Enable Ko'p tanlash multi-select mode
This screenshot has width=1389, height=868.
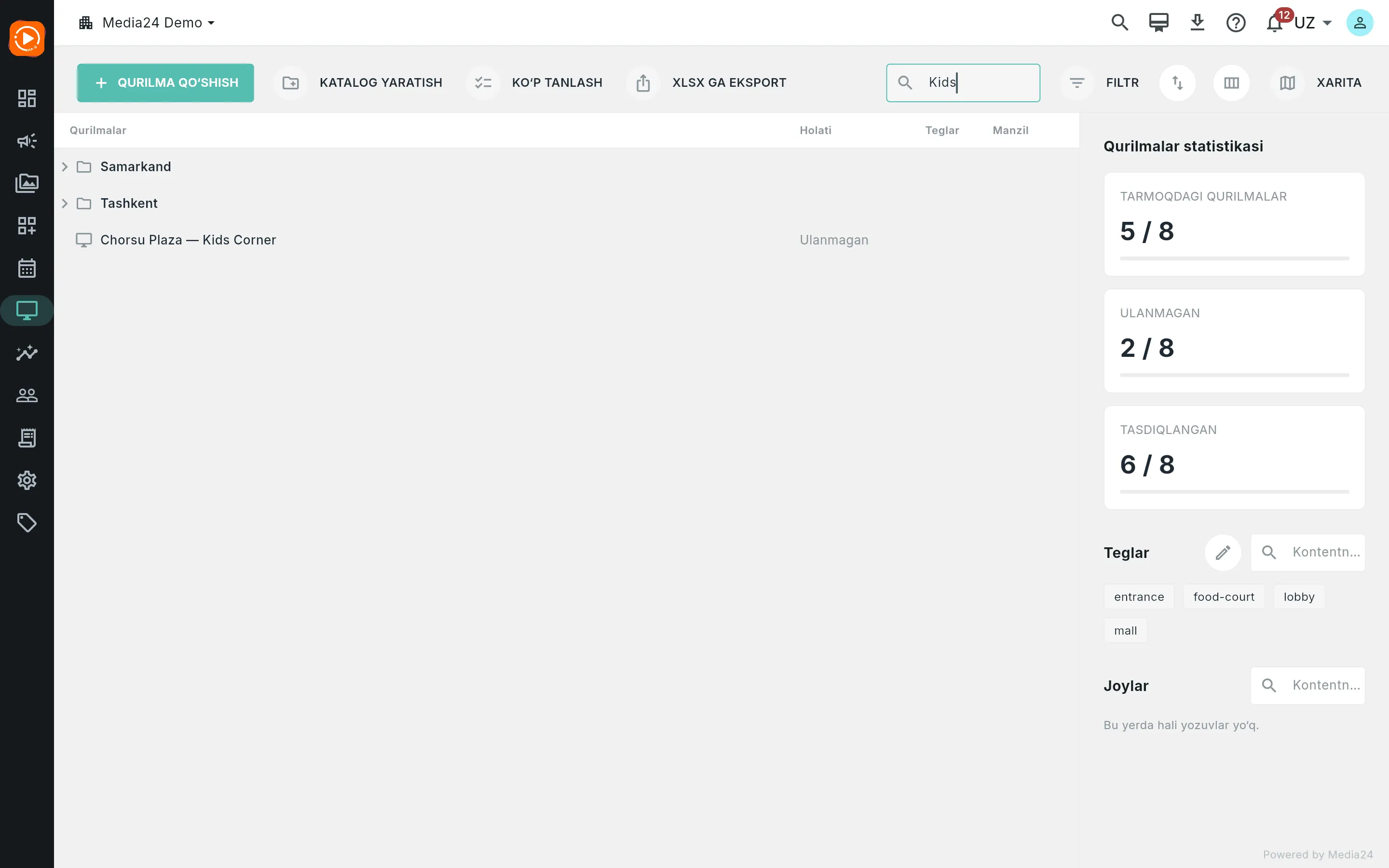click(x=535, y=82)
